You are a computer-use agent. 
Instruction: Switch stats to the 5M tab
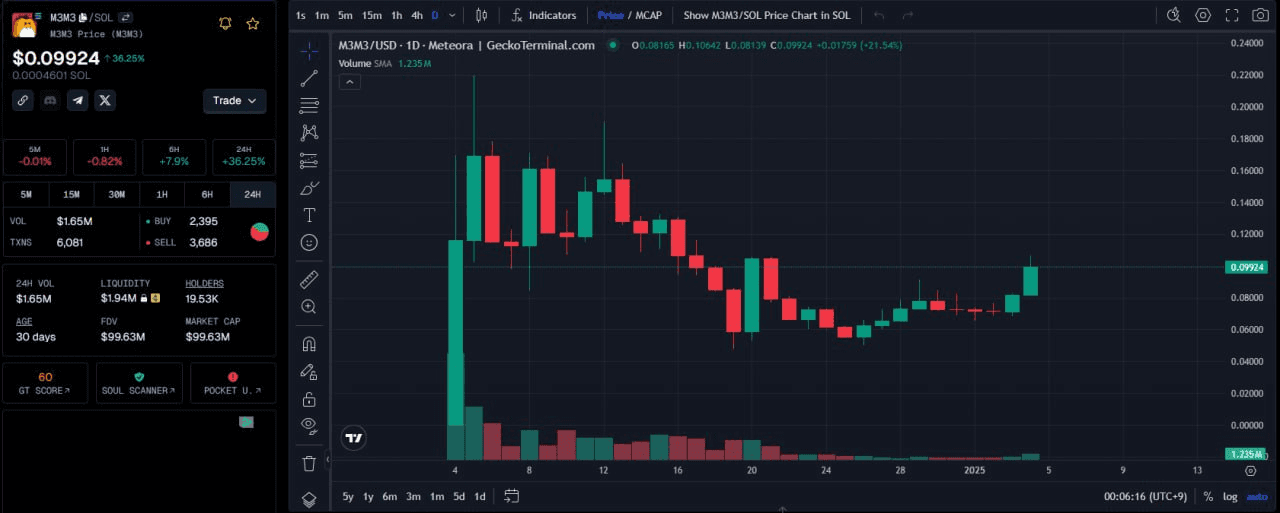coord(26,194)
